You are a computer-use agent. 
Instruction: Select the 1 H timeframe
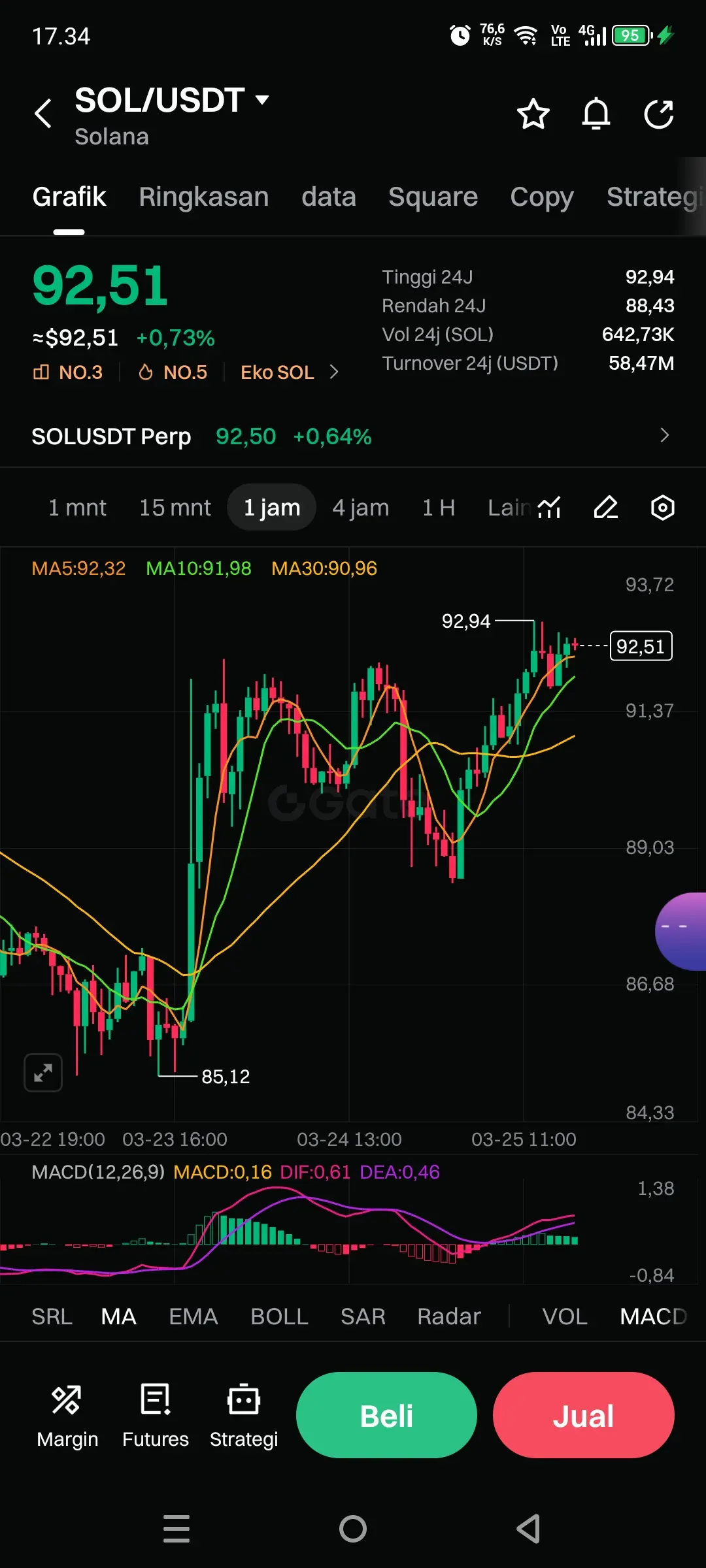[439, 508]
